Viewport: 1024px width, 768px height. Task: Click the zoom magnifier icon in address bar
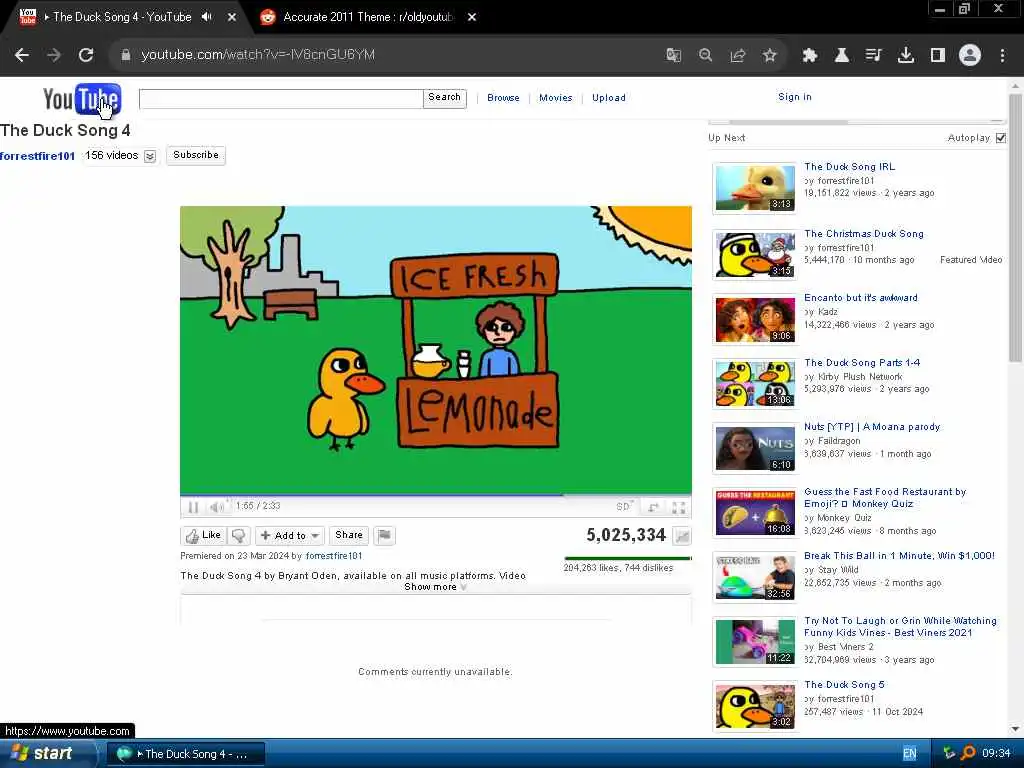[705, 55]
